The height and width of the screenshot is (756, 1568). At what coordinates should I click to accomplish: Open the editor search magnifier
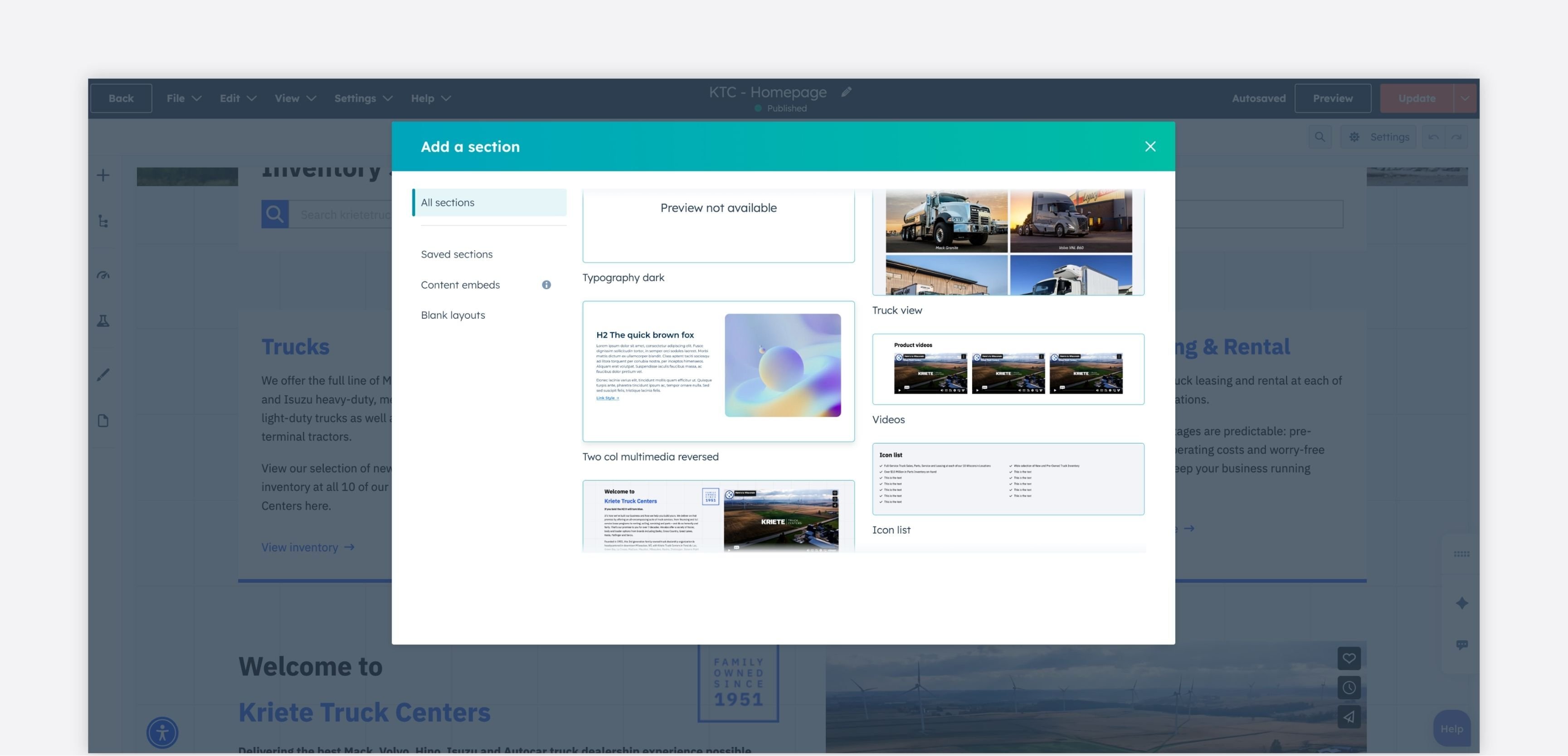pyautogui.click(x=1320, y=137)
